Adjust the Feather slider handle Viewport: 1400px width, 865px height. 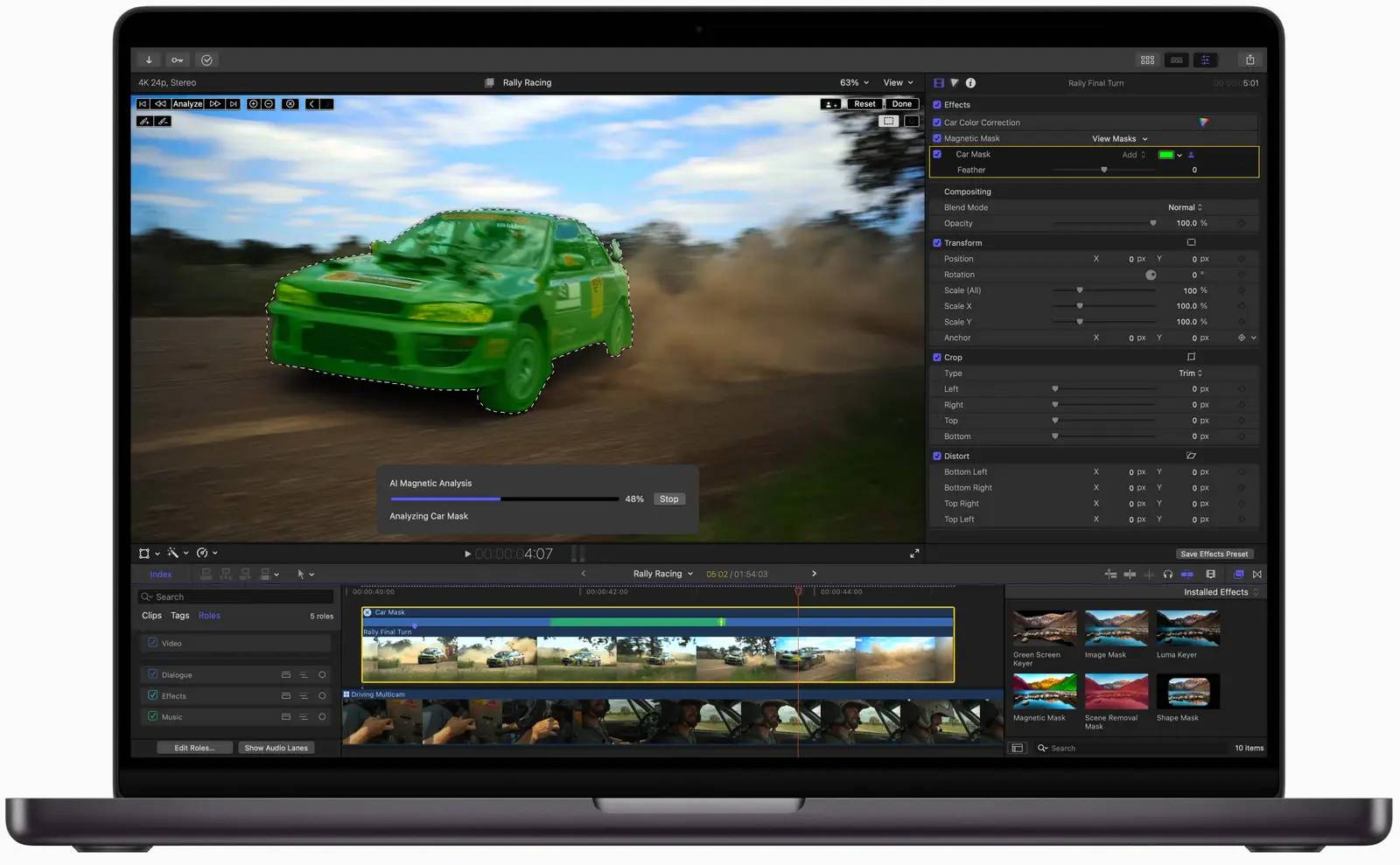click(x=1104, y=171)
